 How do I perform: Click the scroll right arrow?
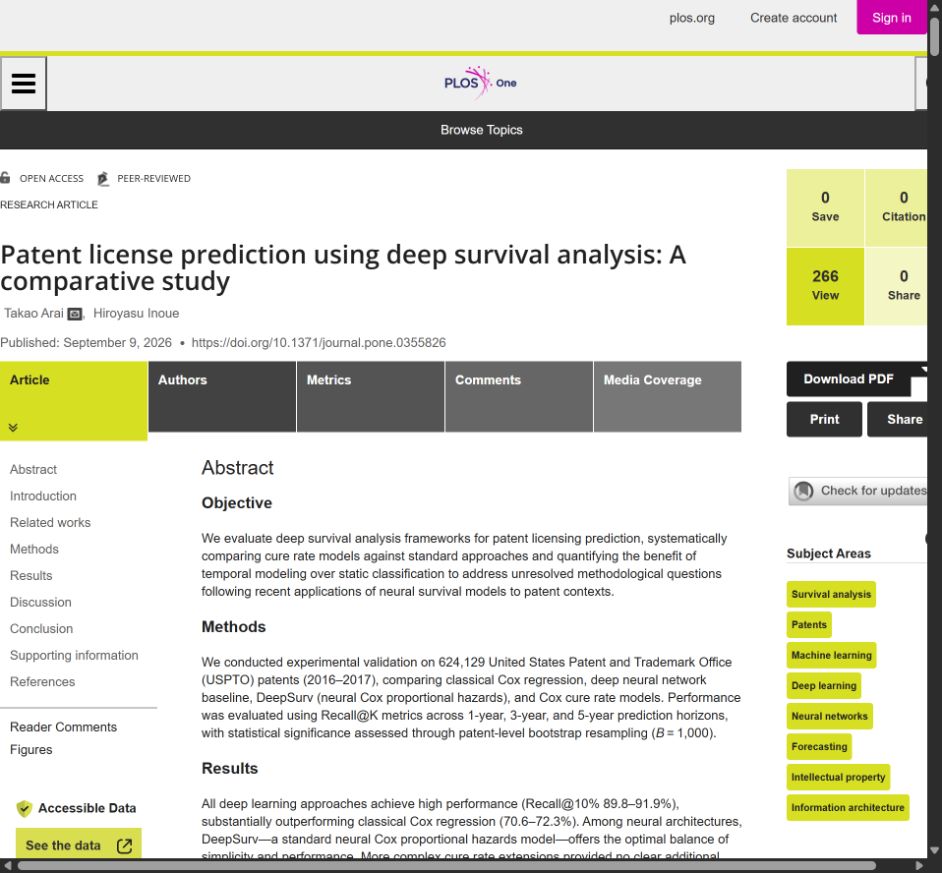(919, 866)
